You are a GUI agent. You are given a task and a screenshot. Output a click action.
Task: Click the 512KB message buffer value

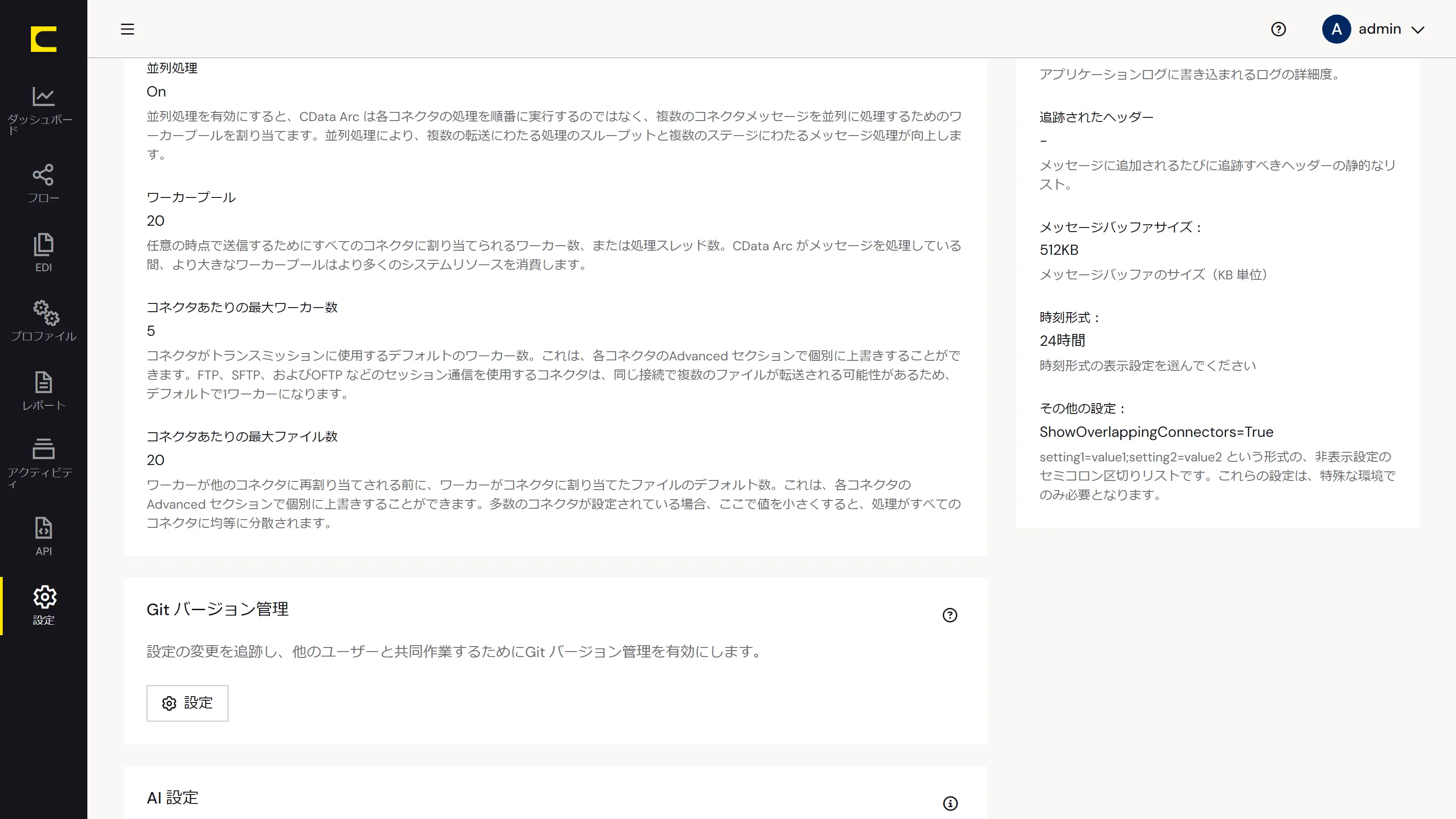(x=1059, y=250)
